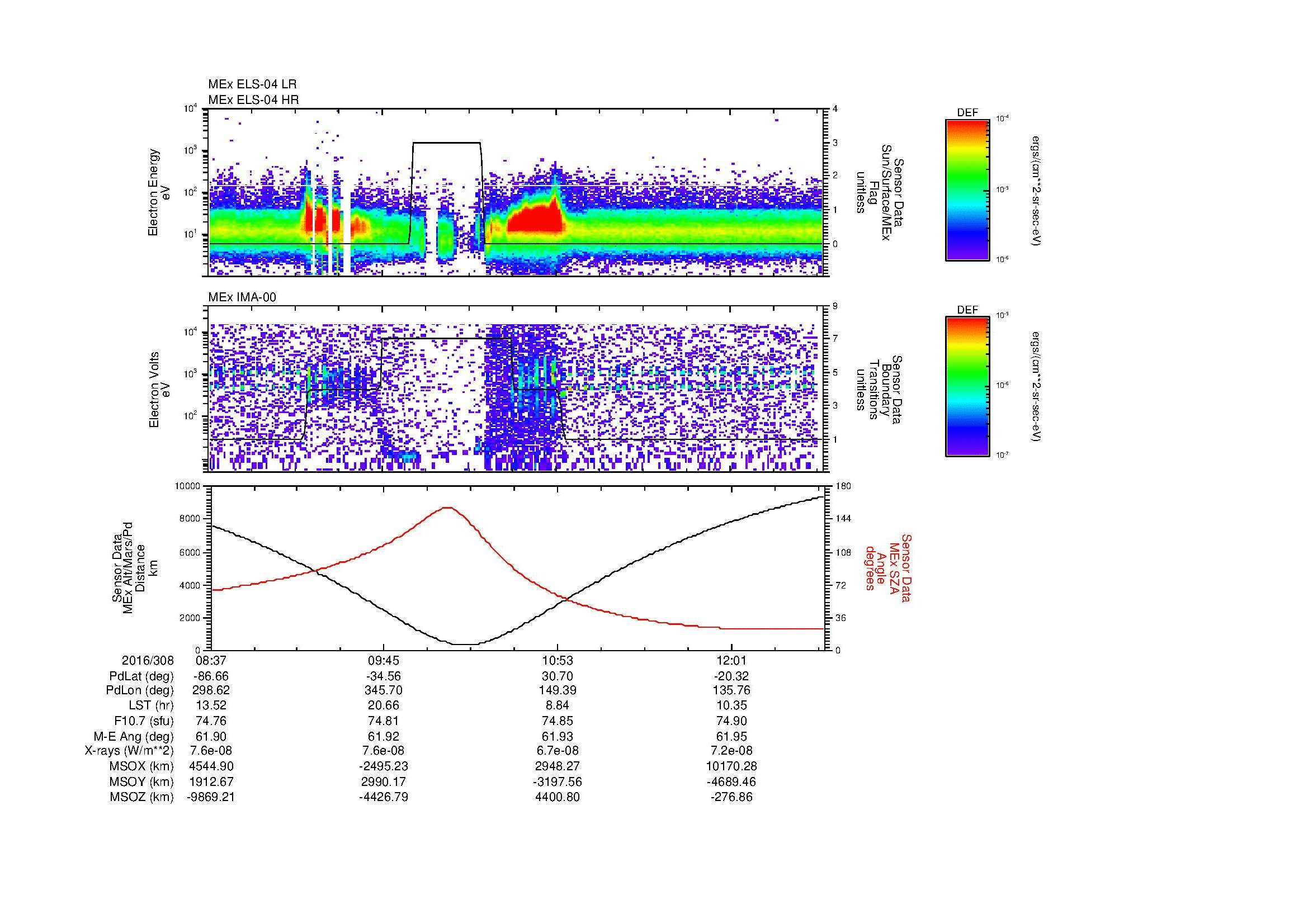The height and width of the screenshot is (924, 1308).
Task: Click the time tick '09:45'
Action: click(384, 661)
